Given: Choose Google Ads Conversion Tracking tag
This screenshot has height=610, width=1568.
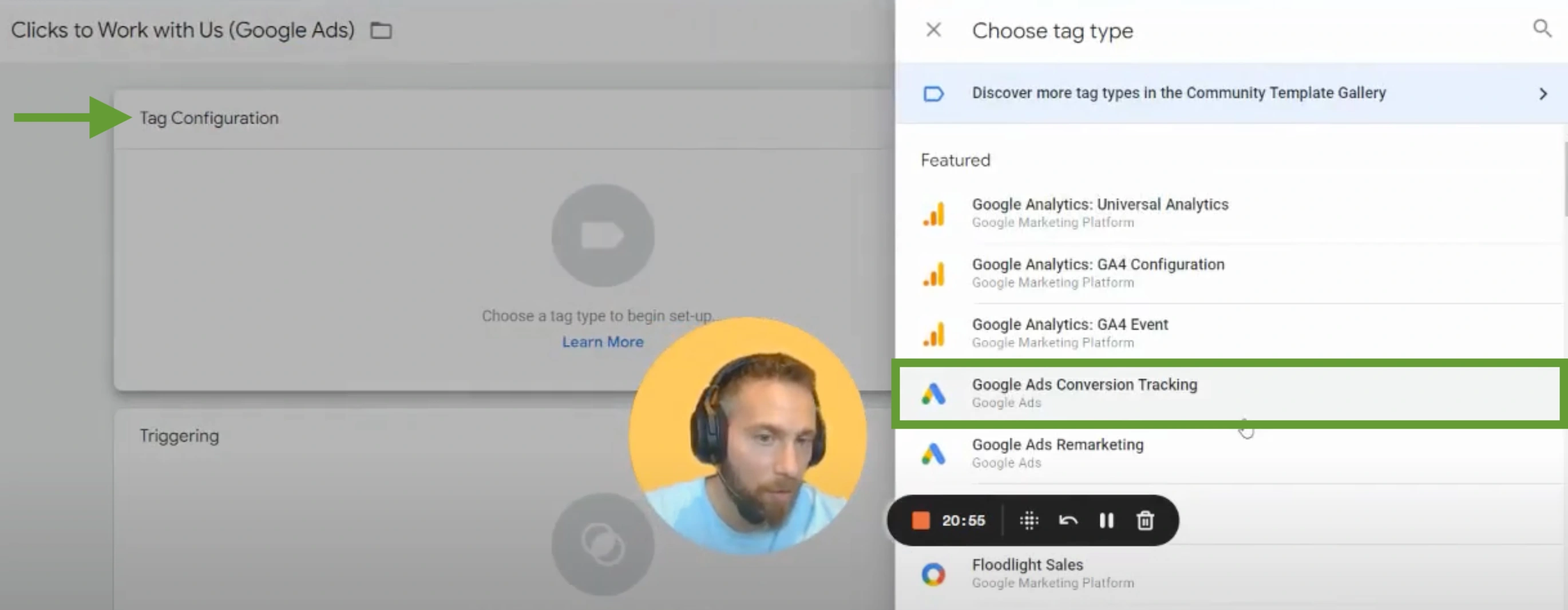Looking at the screenshot, I should pos(1231,393).
